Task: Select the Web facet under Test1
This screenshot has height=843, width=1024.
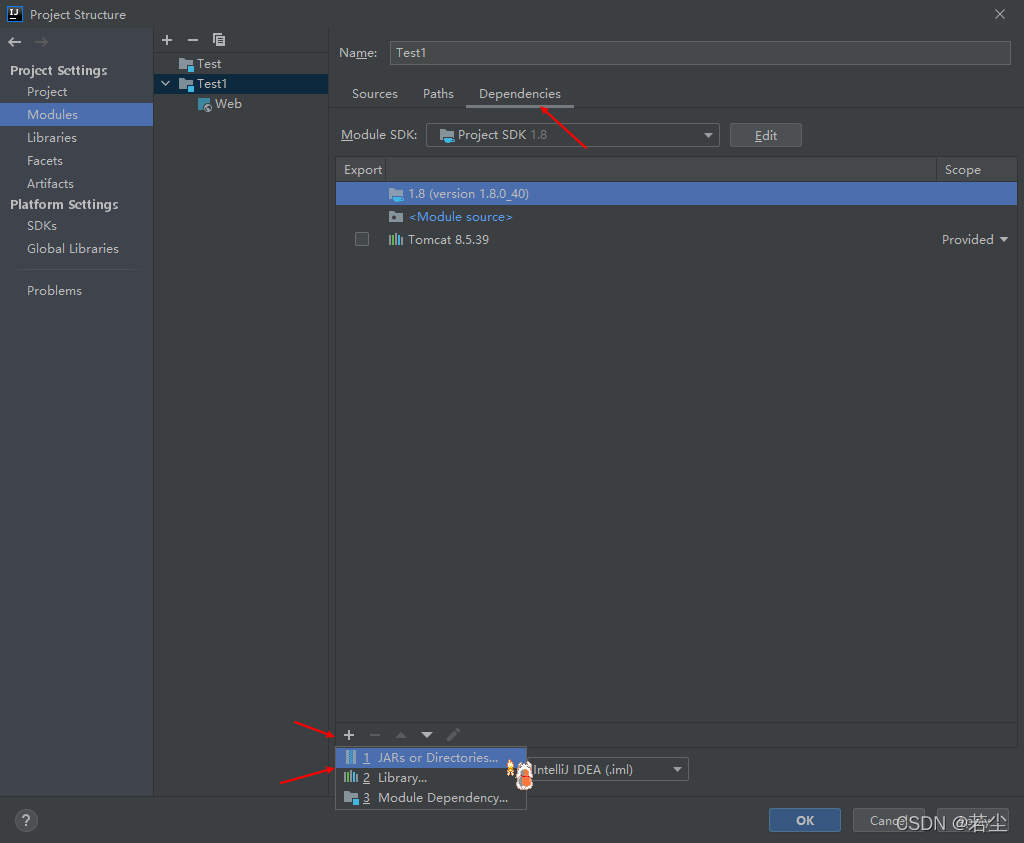Action: (x=241, y=104)
